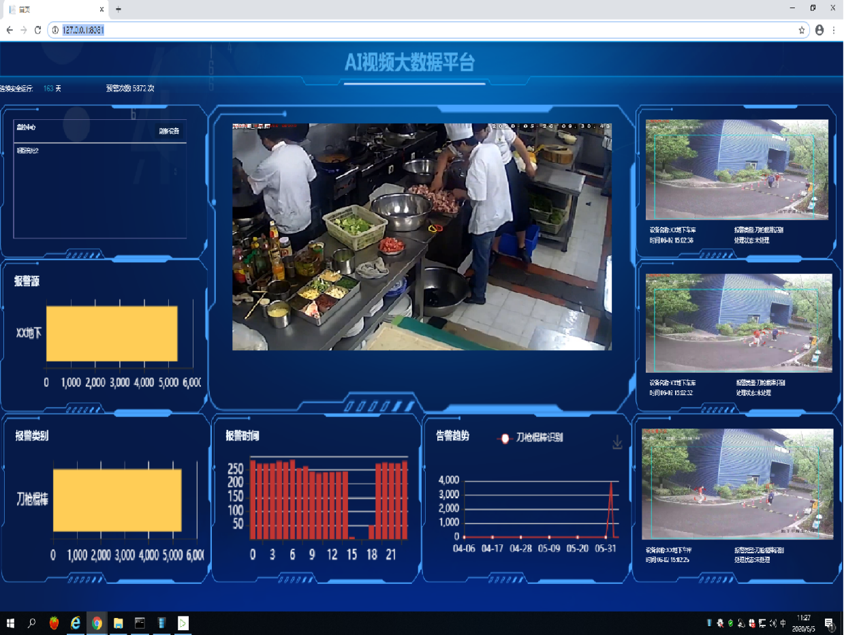Viewport: 844px width, 635px height.
Task: Click the yellow 刀枪棍棒 bar in 报警类别 chart
Action: [117, 500]
